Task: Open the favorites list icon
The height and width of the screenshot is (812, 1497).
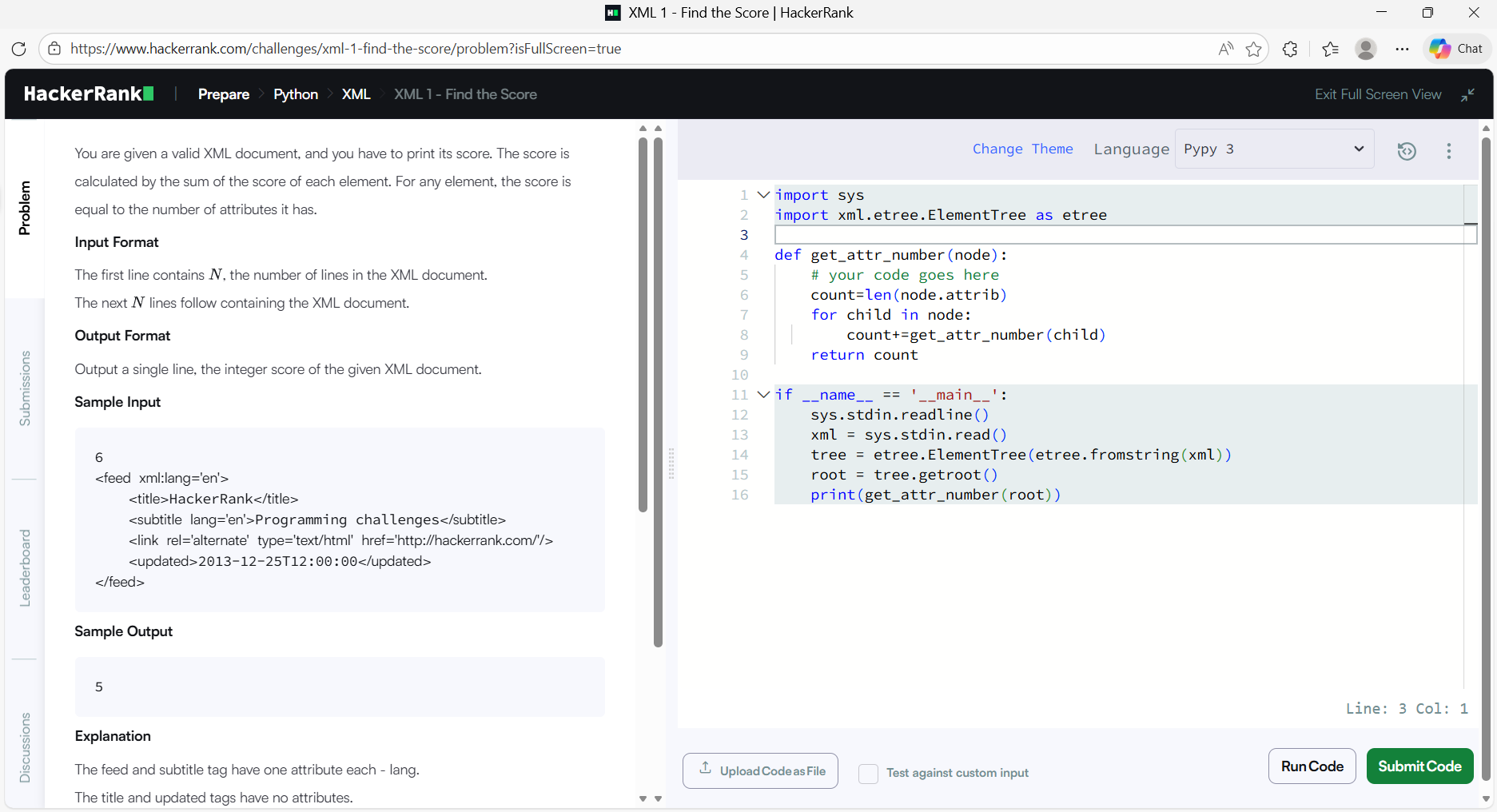Action: click(x=1330, y=49)
